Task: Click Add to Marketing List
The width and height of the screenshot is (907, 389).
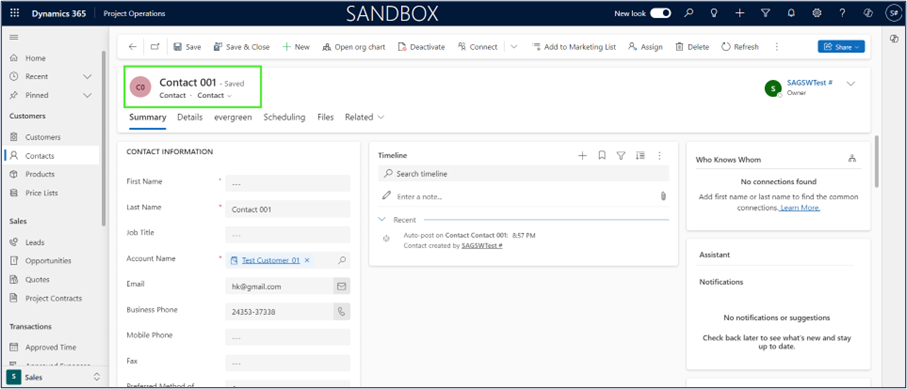Action: (x=574, y=47)
